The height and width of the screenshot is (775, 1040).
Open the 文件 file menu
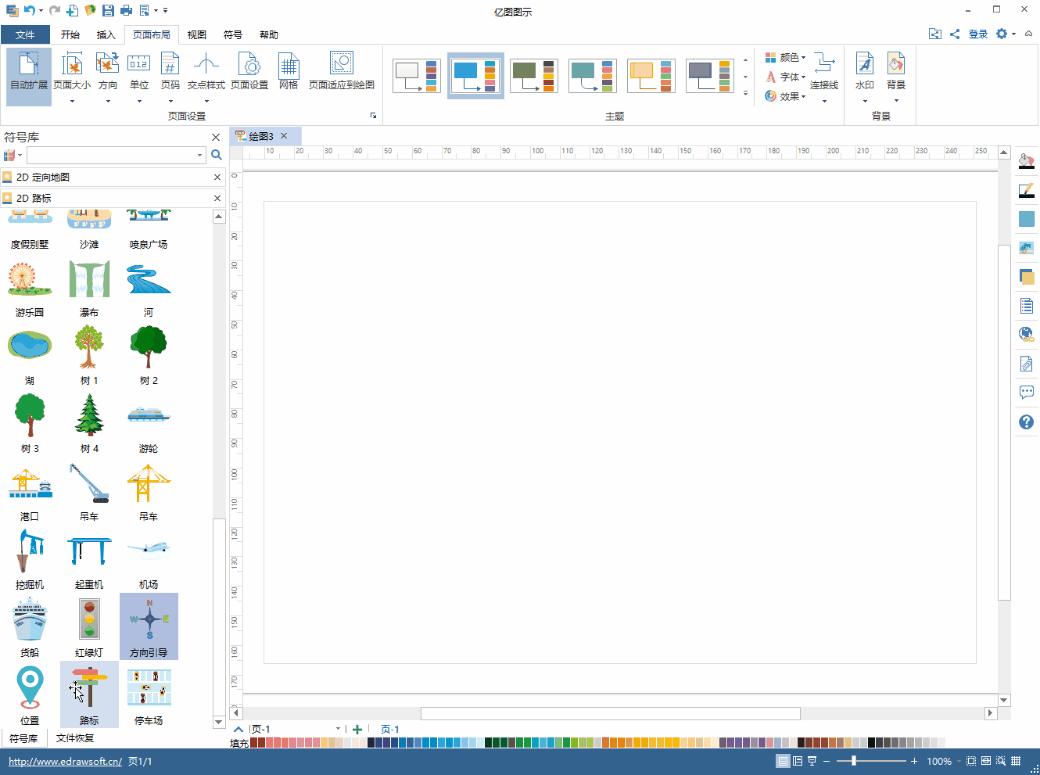25,35
